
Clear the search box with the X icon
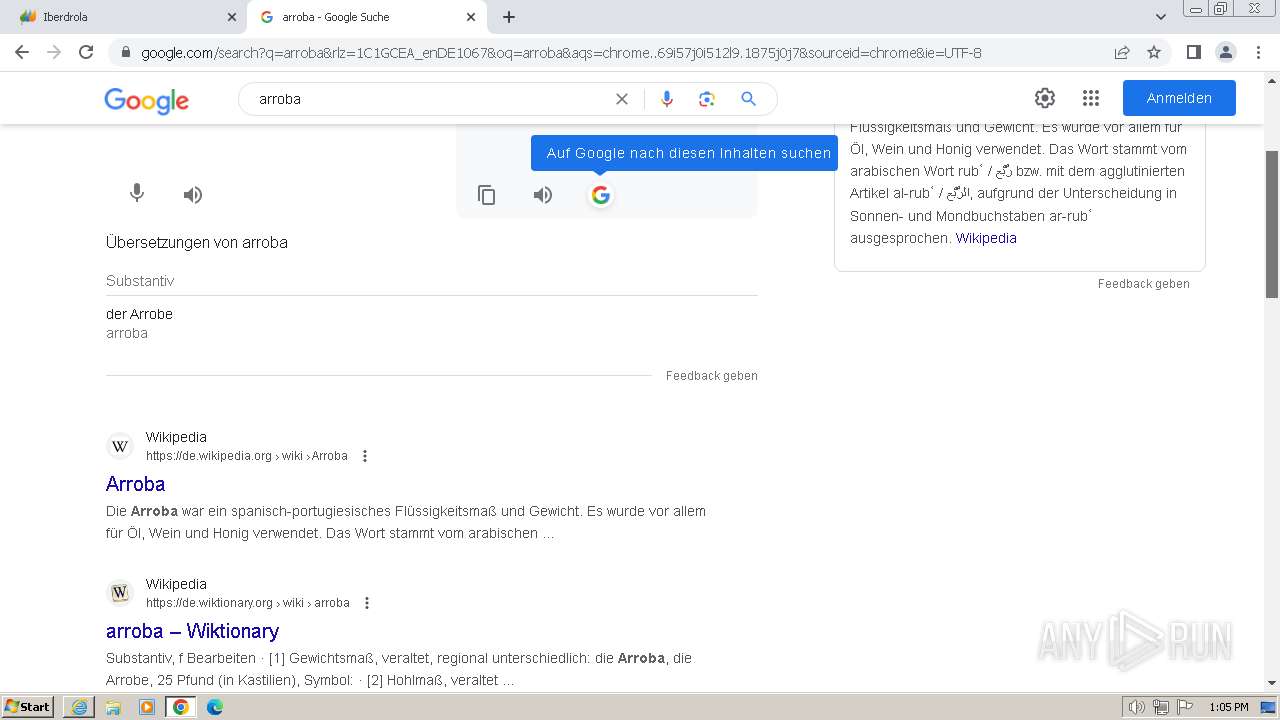click(622, 99)
